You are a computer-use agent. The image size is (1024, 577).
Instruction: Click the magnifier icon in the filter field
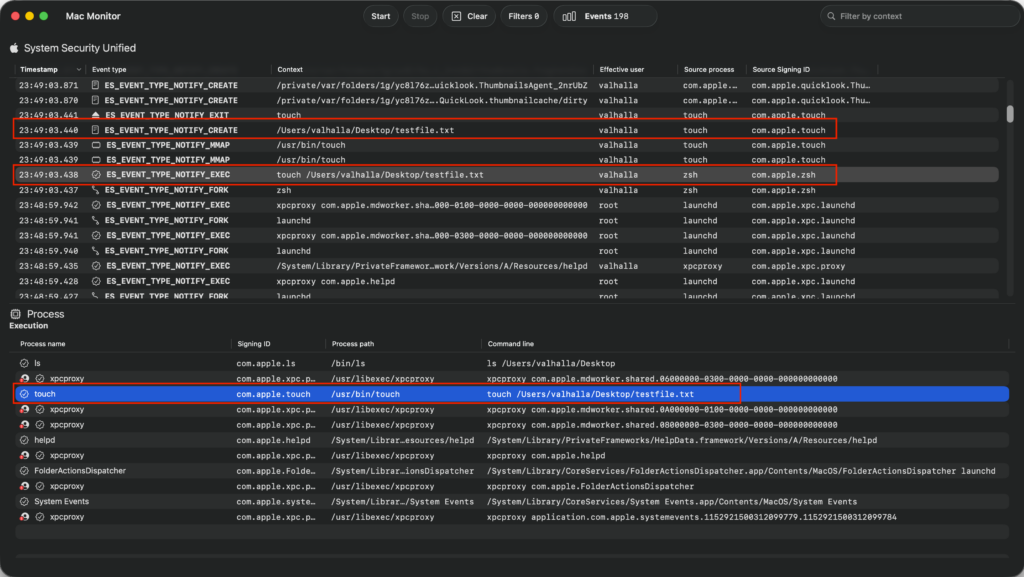click(x=831, y=16)
